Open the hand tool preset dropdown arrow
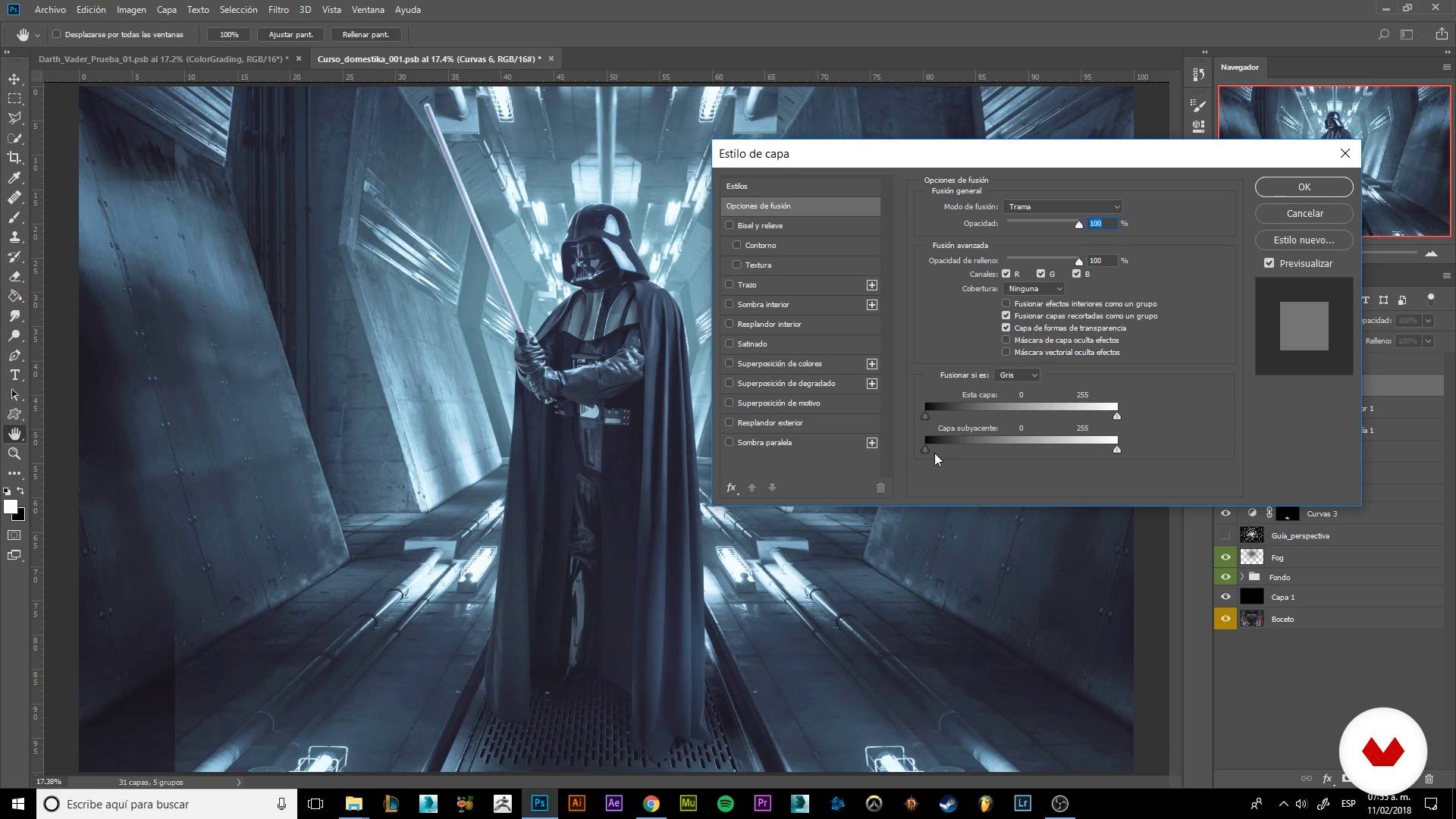The height and width of the screenshot is (819, 1456). tap(37, 35)
